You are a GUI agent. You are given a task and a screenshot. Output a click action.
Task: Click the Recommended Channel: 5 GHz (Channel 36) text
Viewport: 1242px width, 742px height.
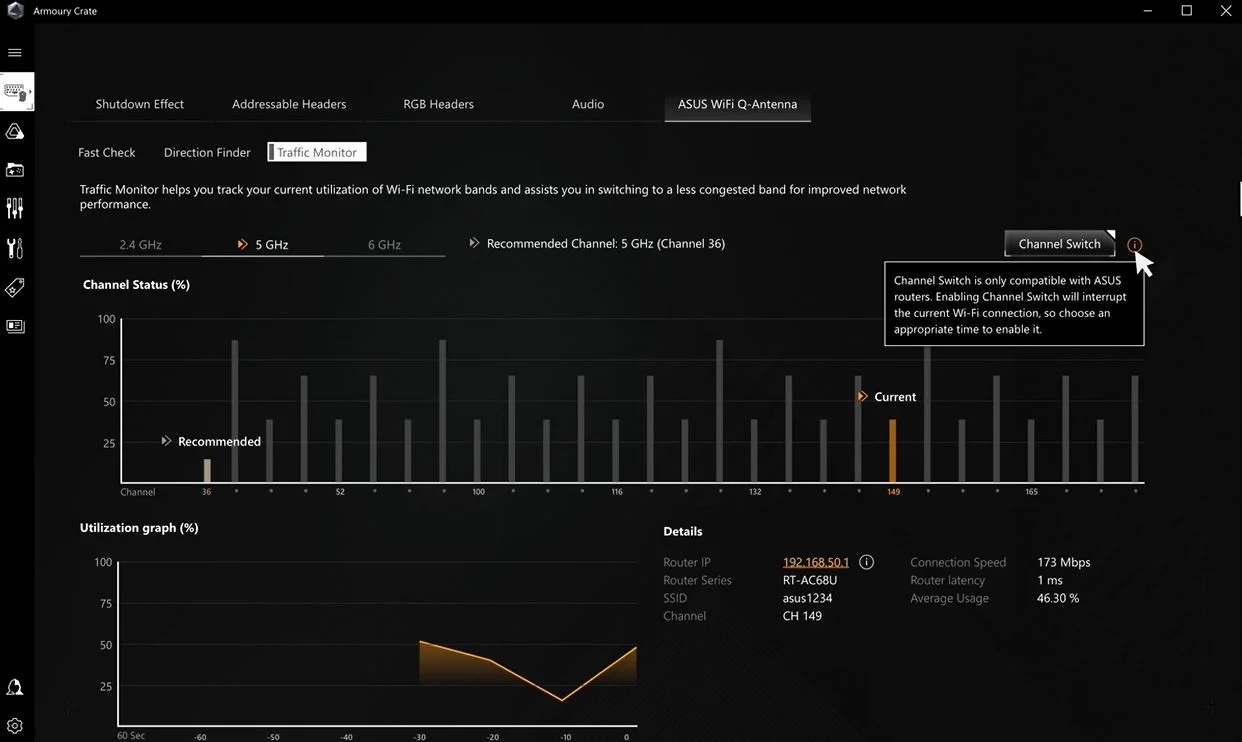(606, 244)
